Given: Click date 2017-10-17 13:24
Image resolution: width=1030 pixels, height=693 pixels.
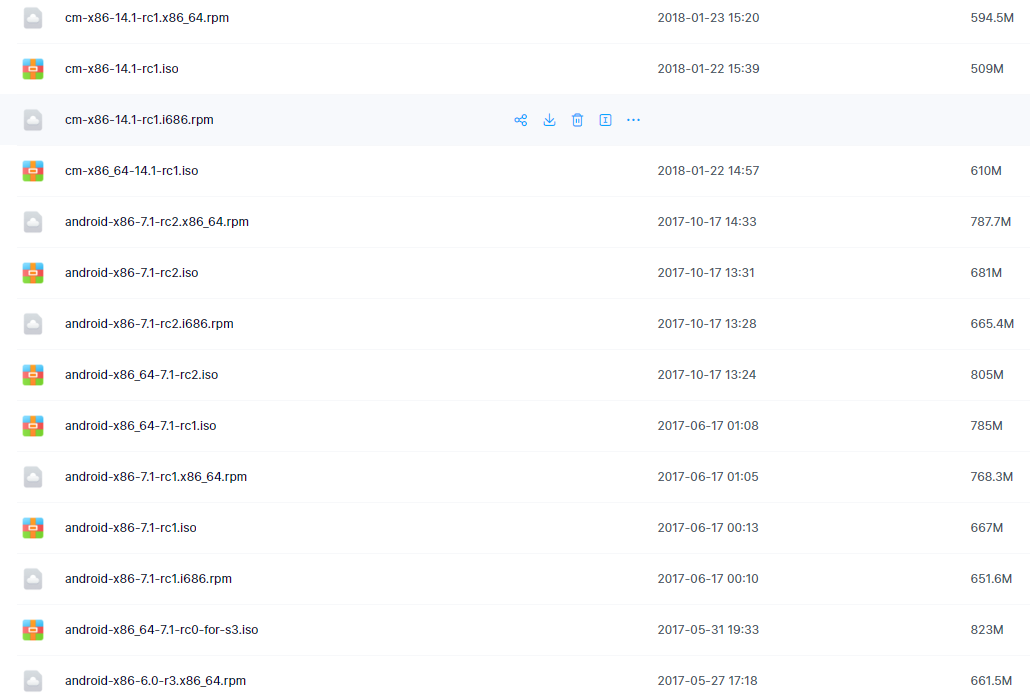Looking at the screenshot, I should (x=707, y=375).
